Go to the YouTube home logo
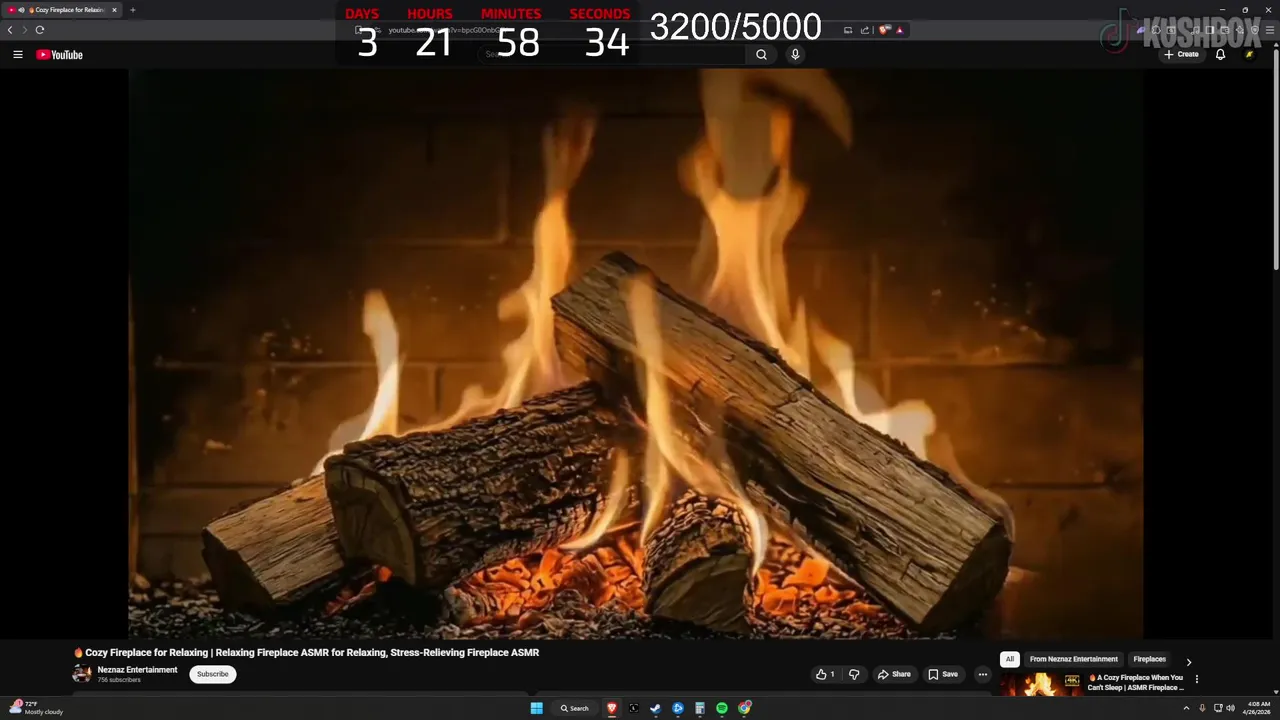This screenshot has height=720, width=1280. pyautogui.click(x=59, y=55)
